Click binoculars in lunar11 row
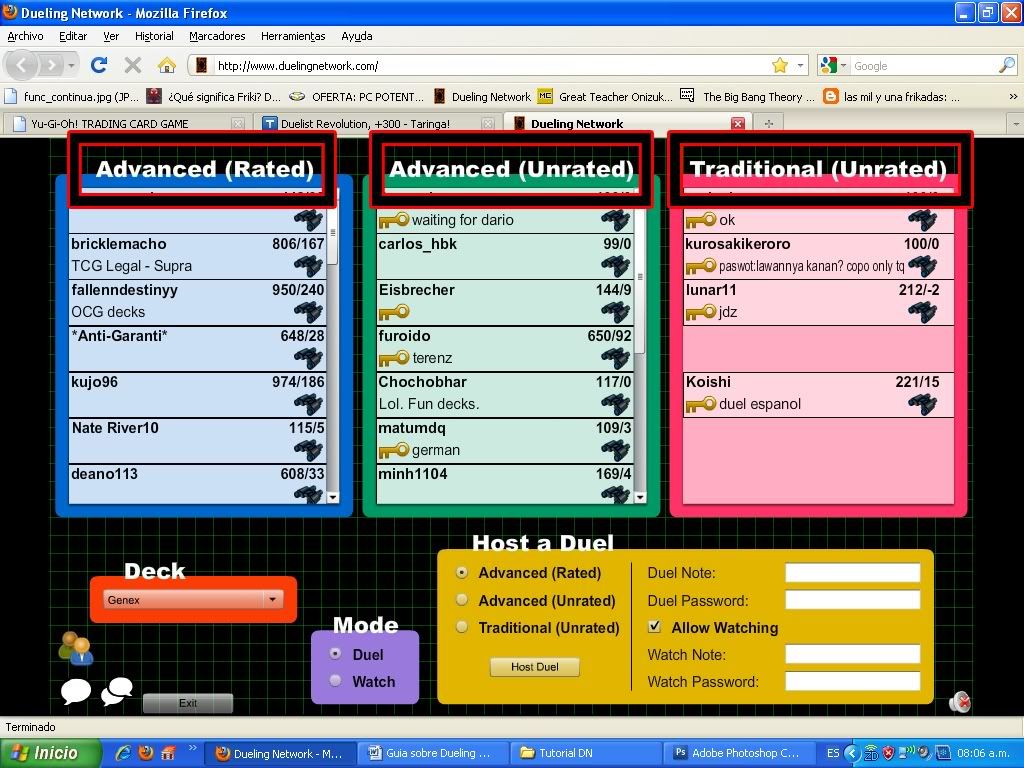1024x768 pixels. pos(922,312)
